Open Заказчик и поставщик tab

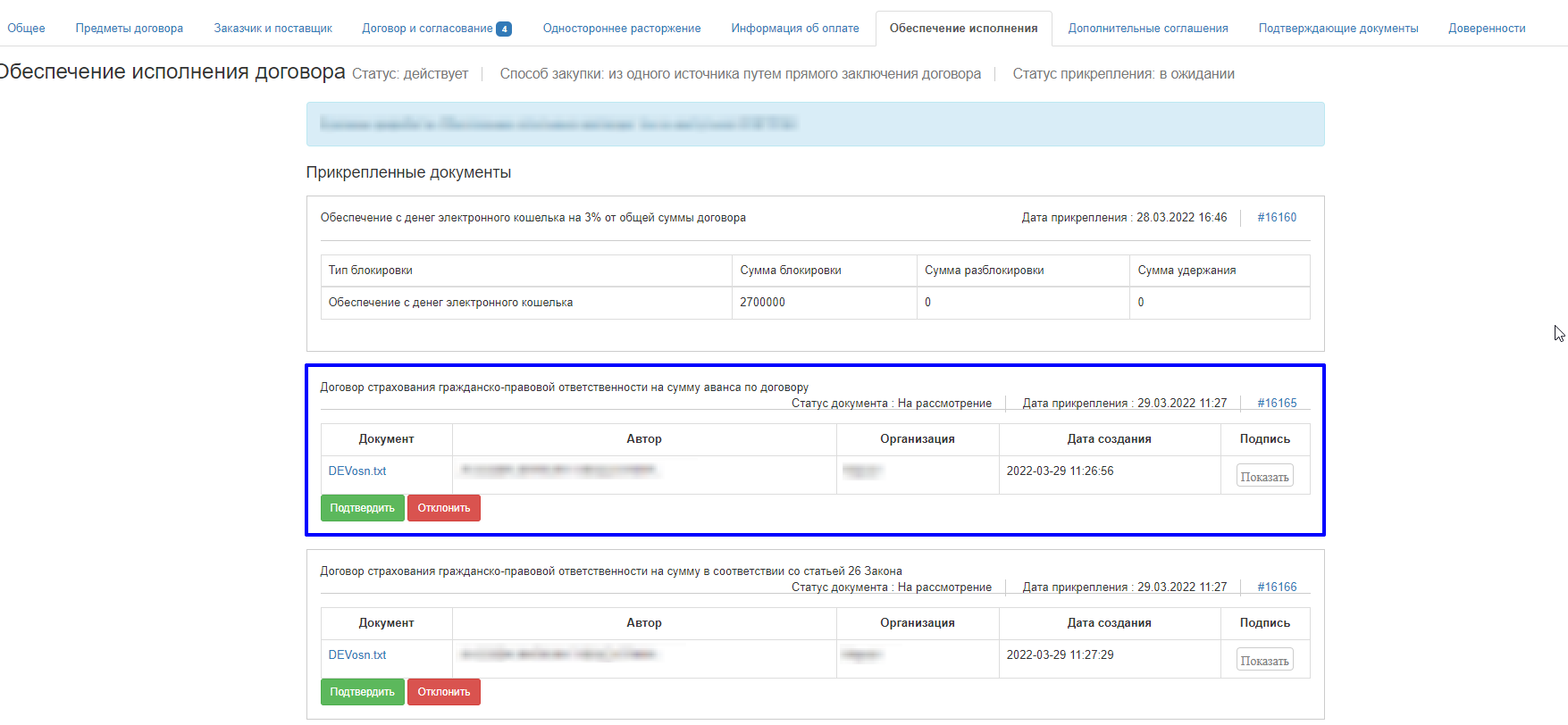(273, 29)
